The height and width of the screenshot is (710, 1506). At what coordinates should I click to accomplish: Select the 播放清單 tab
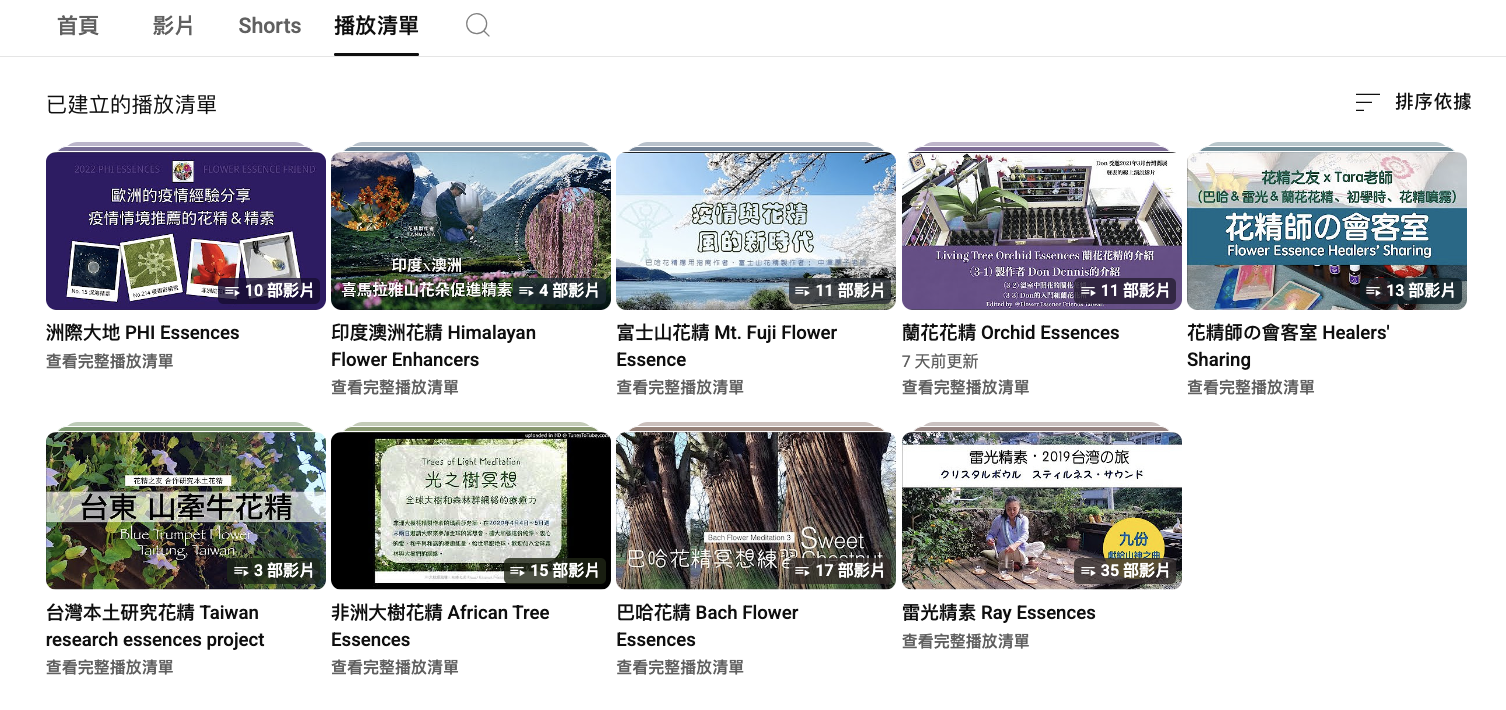click(376, 26)
